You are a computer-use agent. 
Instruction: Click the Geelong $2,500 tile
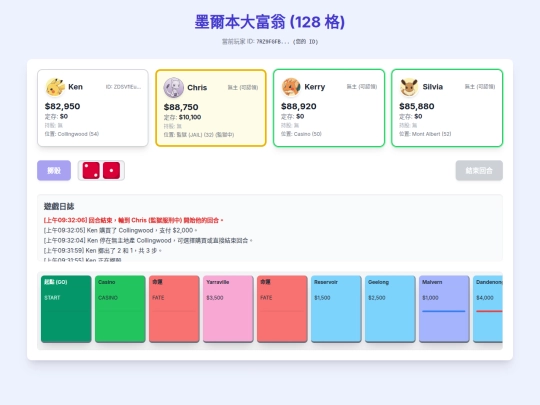[x=390, y=309]
